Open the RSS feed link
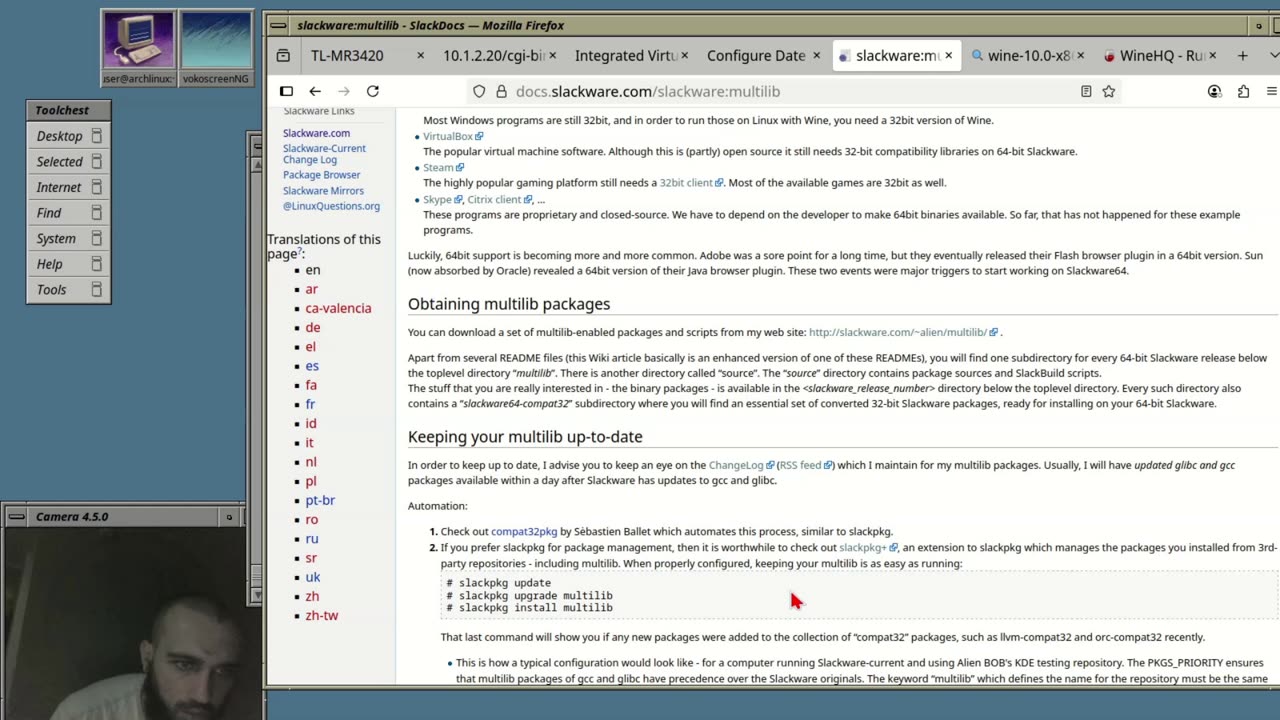Viewport: 1280px width, 720px height. (805, 465)
